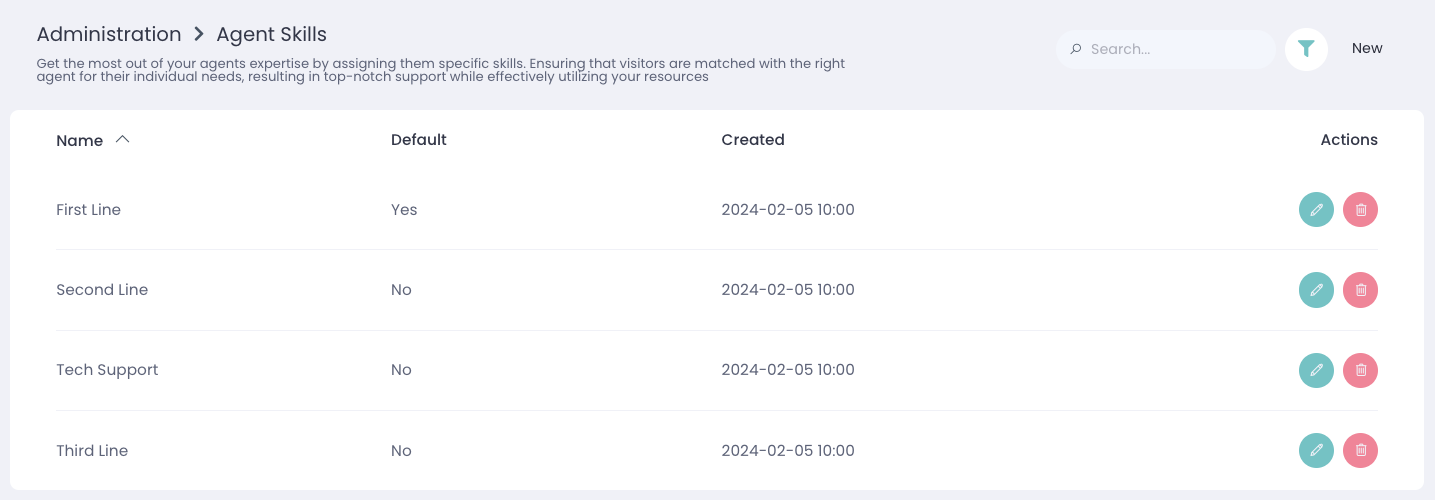Edit the Third Line skill
The width and height of the screenshot is (1435, 500).
[x=1316, y=450]
